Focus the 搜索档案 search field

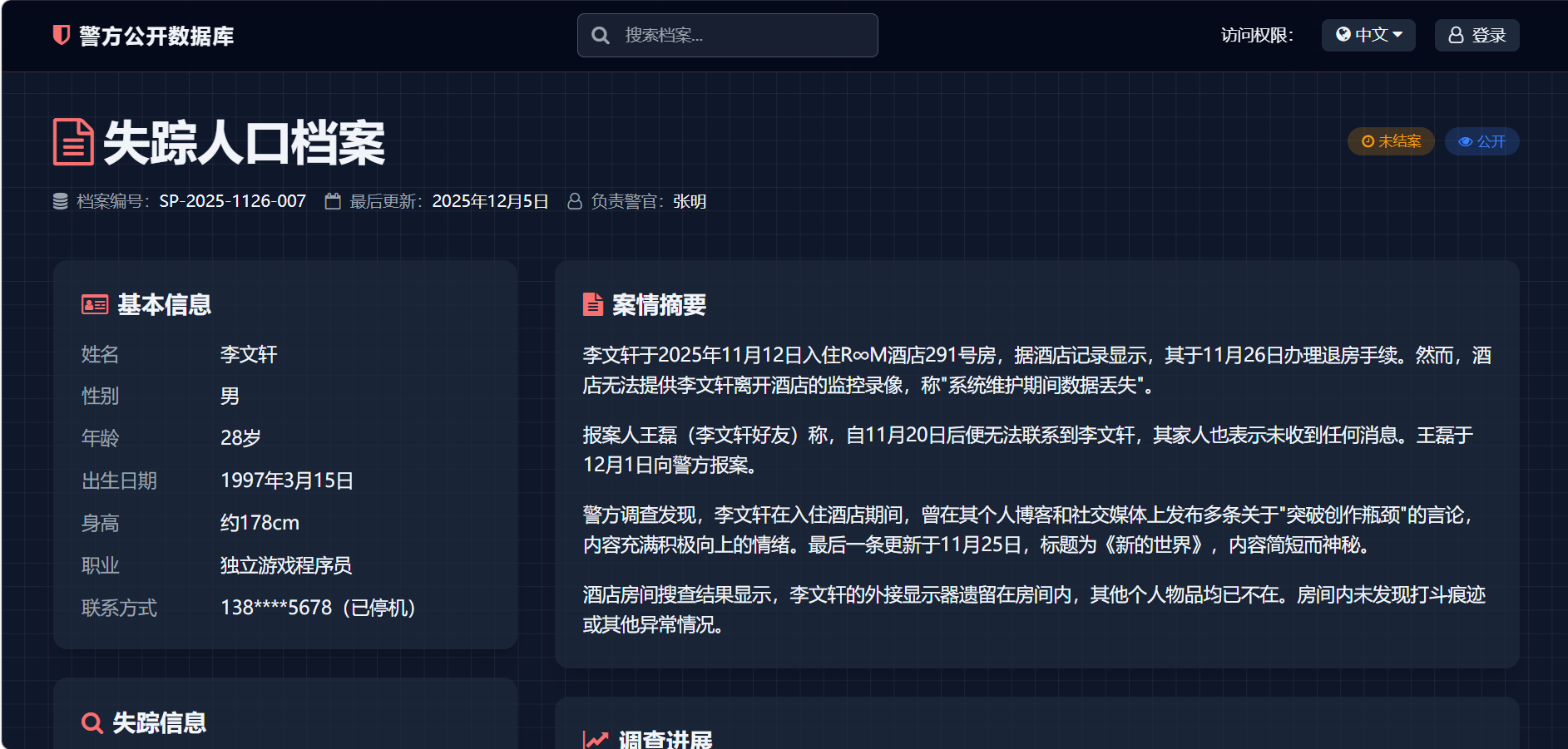728,35
